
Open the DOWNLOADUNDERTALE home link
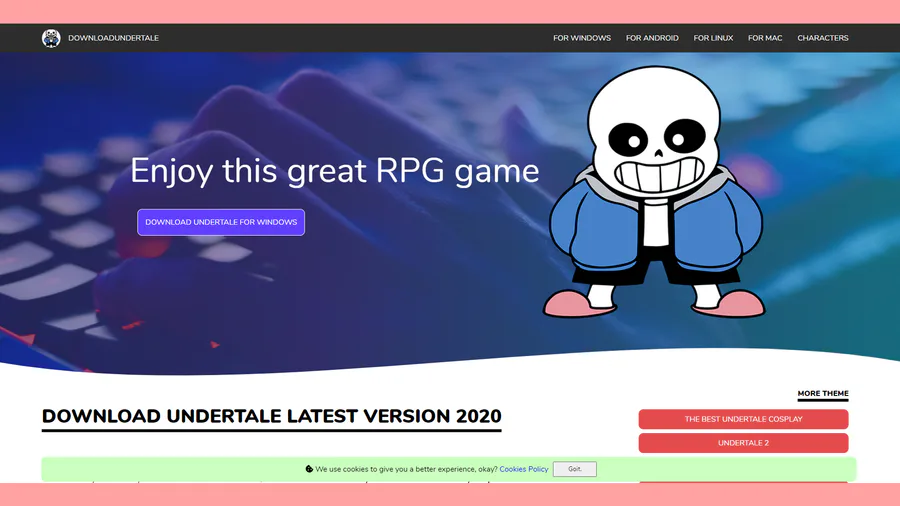(113, 38)
